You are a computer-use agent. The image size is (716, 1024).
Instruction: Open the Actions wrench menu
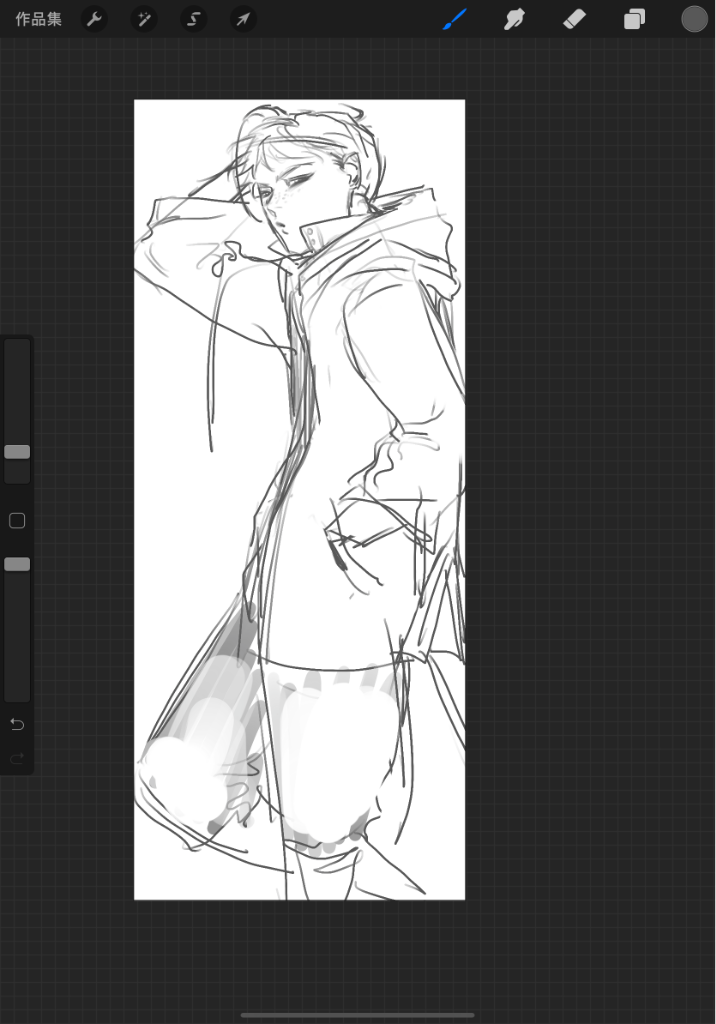pos(95,19)
